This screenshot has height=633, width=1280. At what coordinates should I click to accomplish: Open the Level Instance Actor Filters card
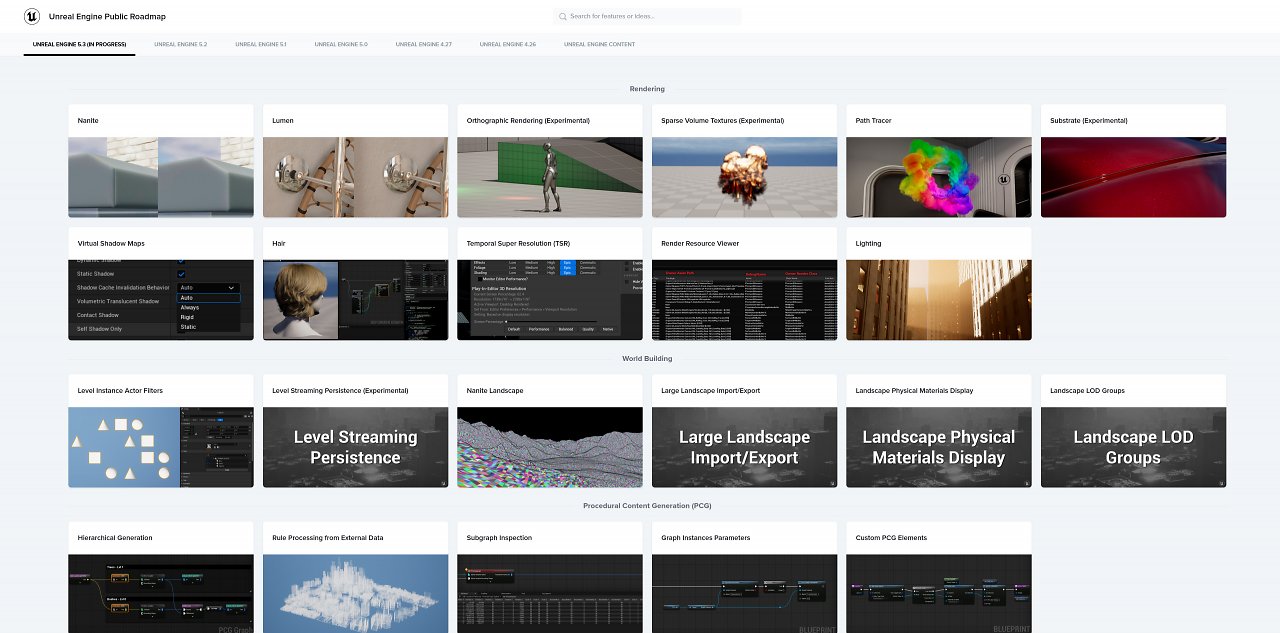[x=161, y=431]
